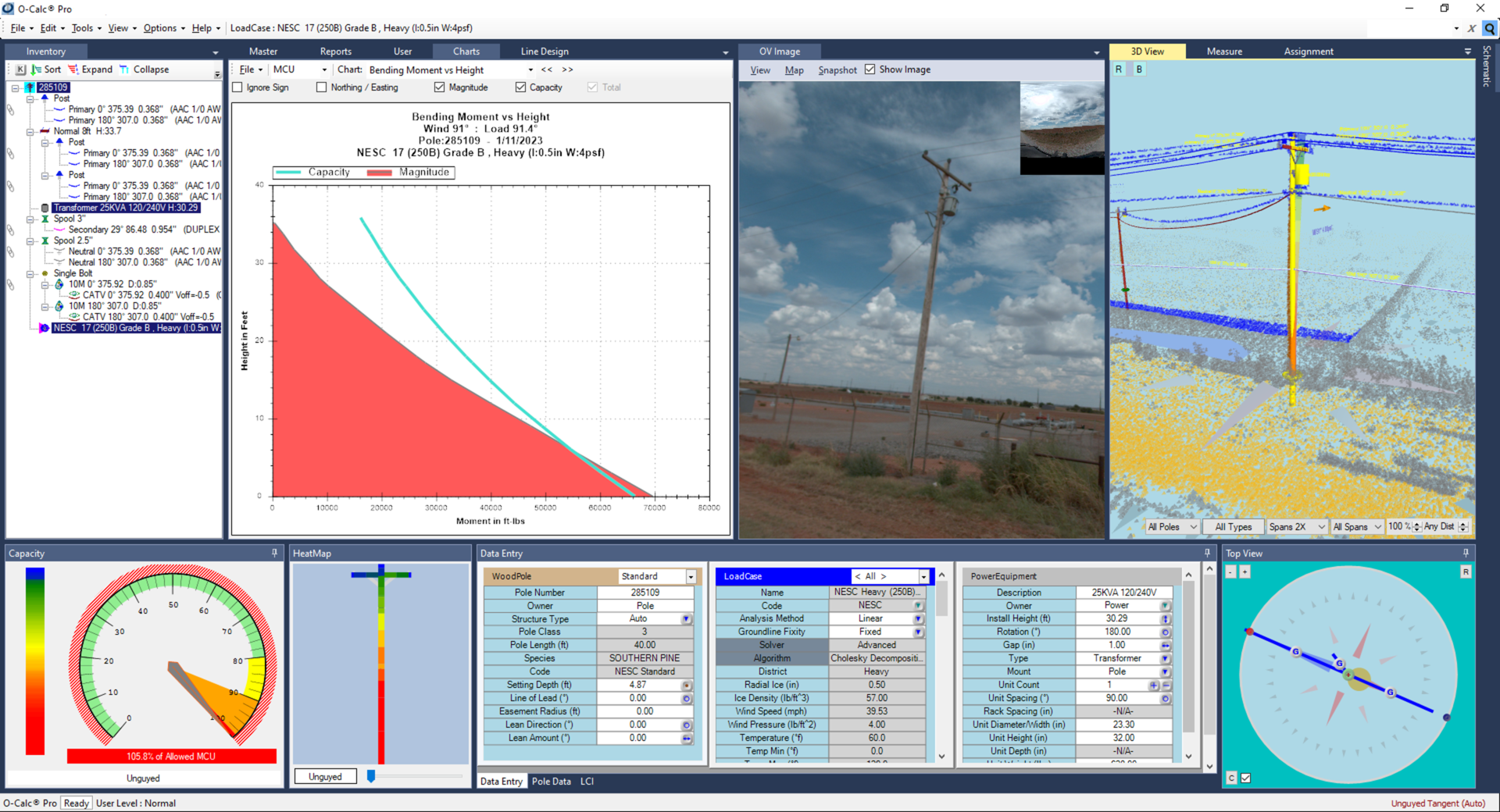Click the Expand icon in the Inventory panel
This screenshot has height=812, width=1500.
77,69
